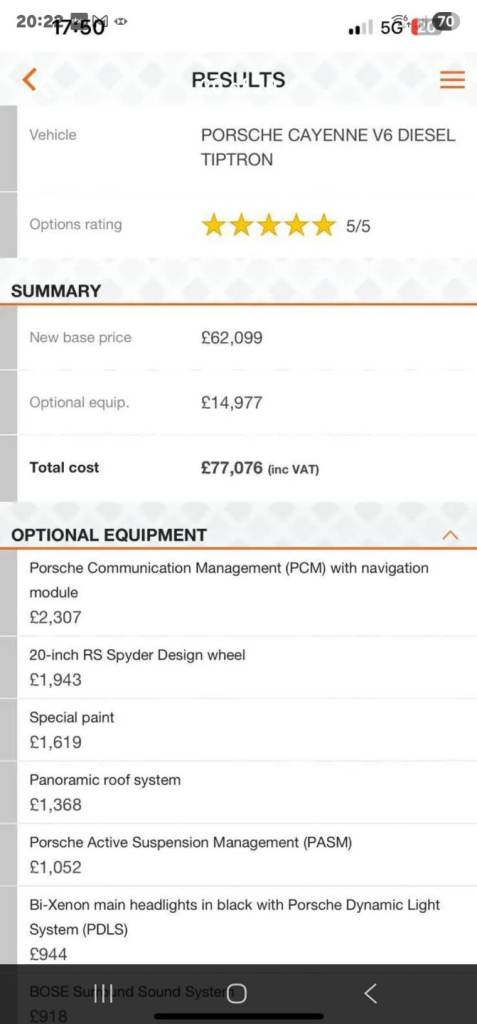
Task: Collapse the Optional Equipment section chevron
Action: tap(450, 535)
